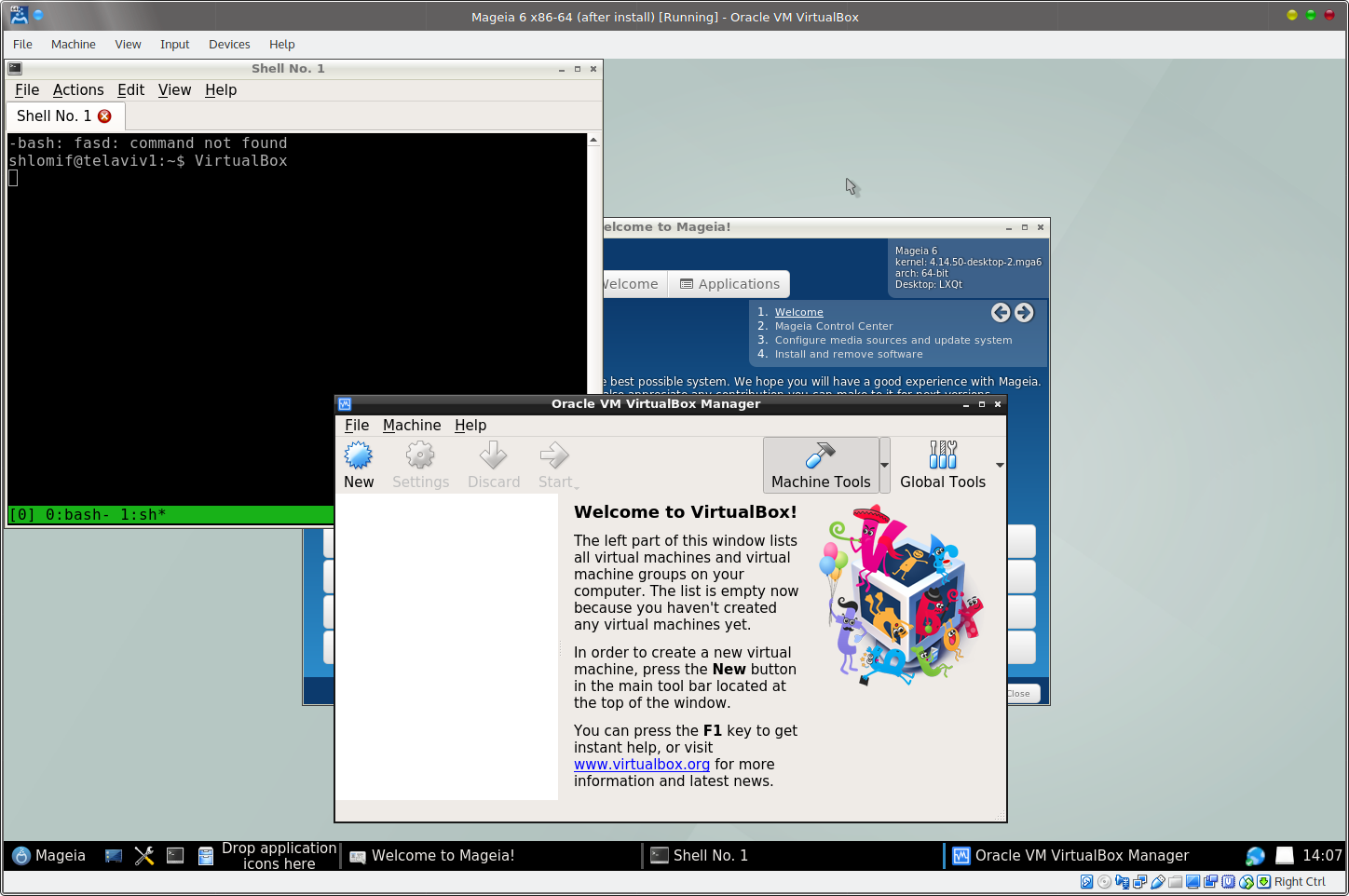Viewport: 1349px width, 896px height.
Task: Select the Global Tools button
Action: pos(943,465)
